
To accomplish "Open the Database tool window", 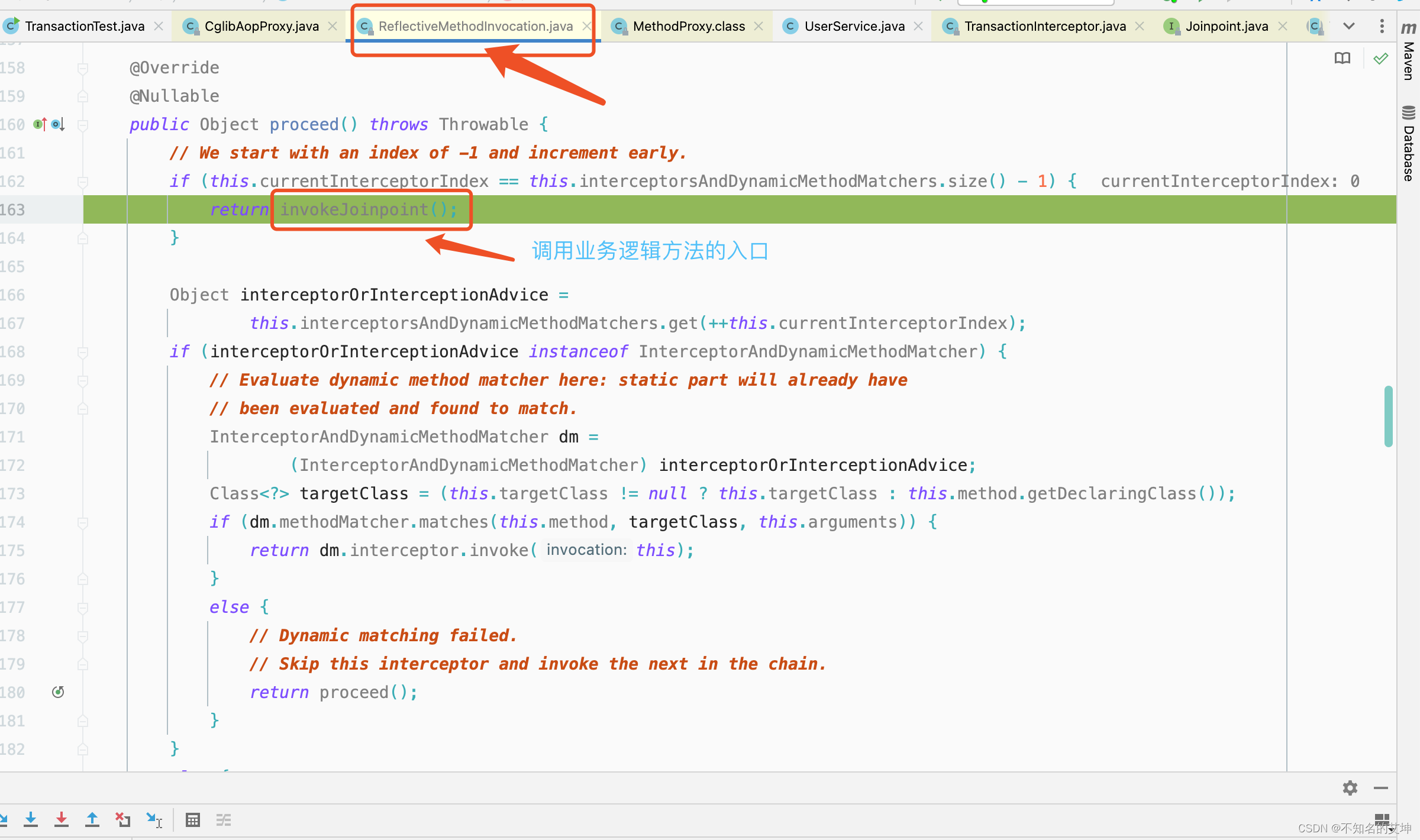I will (x=1409, y=144).
